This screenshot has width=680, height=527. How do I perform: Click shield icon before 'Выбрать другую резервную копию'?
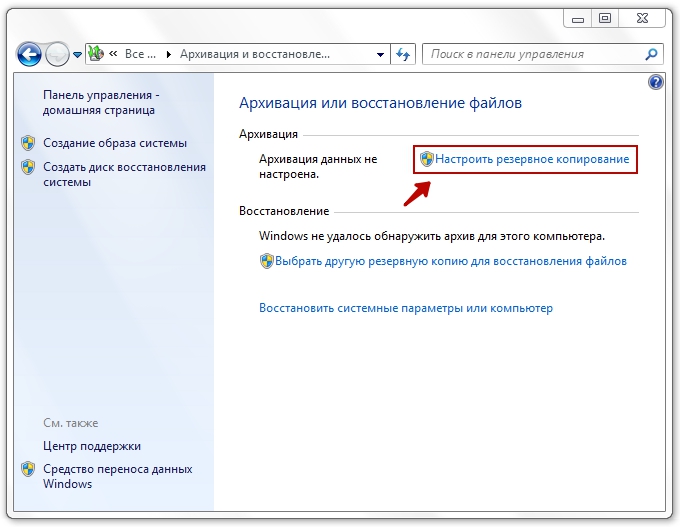267,261
